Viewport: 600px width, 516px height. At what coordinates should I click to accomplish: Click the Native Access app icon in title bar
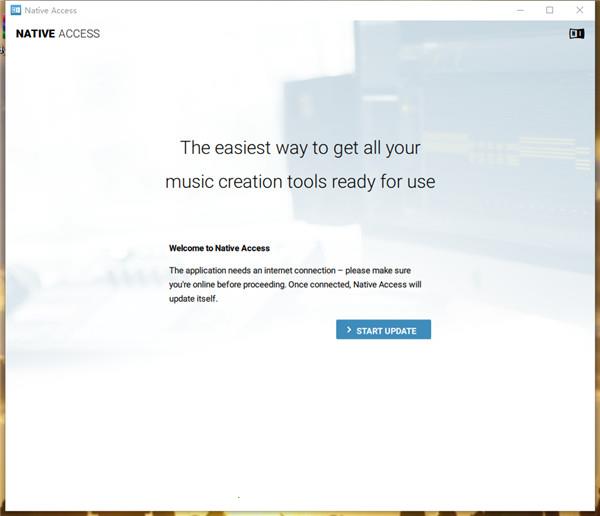16,10
